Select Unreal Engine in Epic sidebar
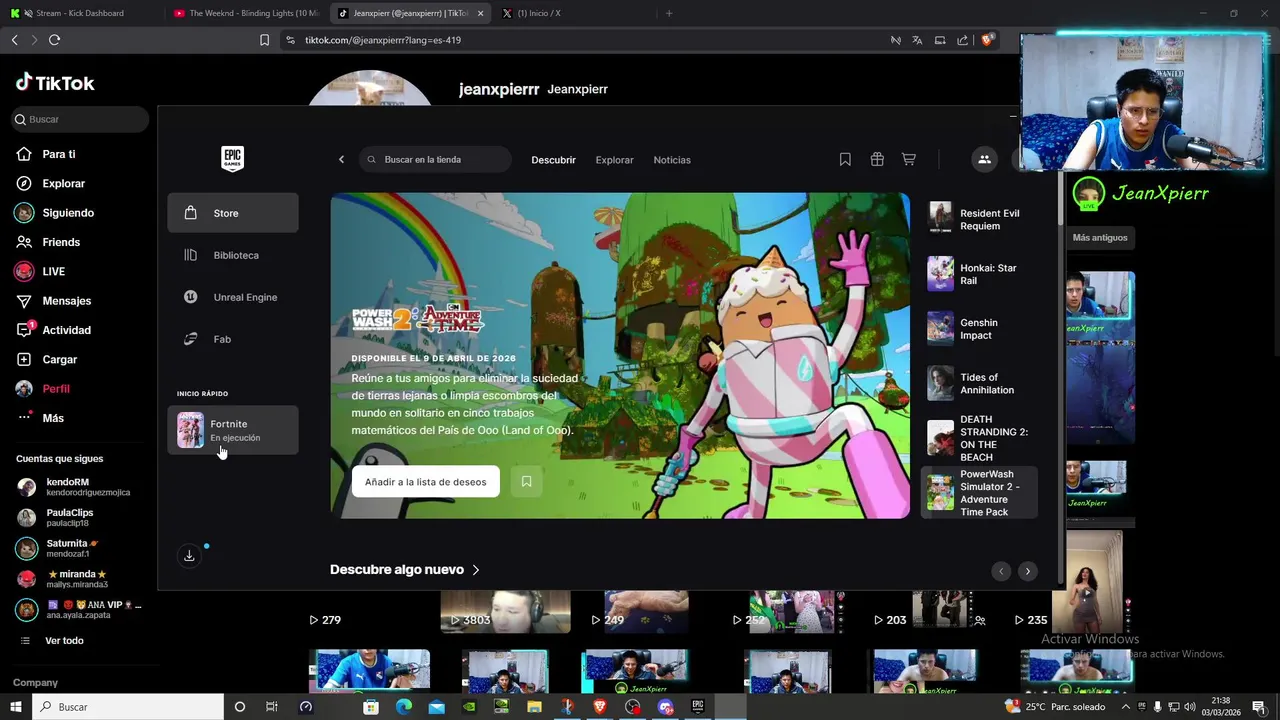Viewport: 1280px width, 720px height. [233, 297]
